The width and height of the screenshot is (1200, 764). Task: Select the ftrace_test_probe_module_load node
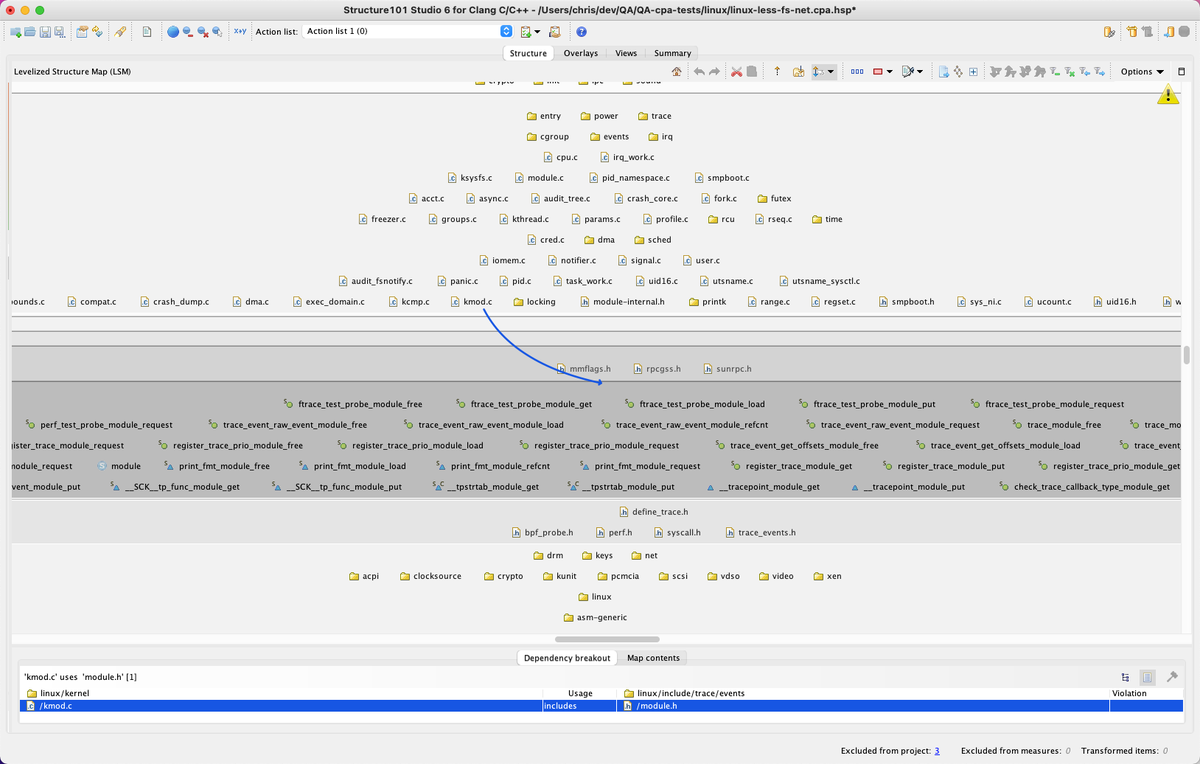[x=695, y=404]
